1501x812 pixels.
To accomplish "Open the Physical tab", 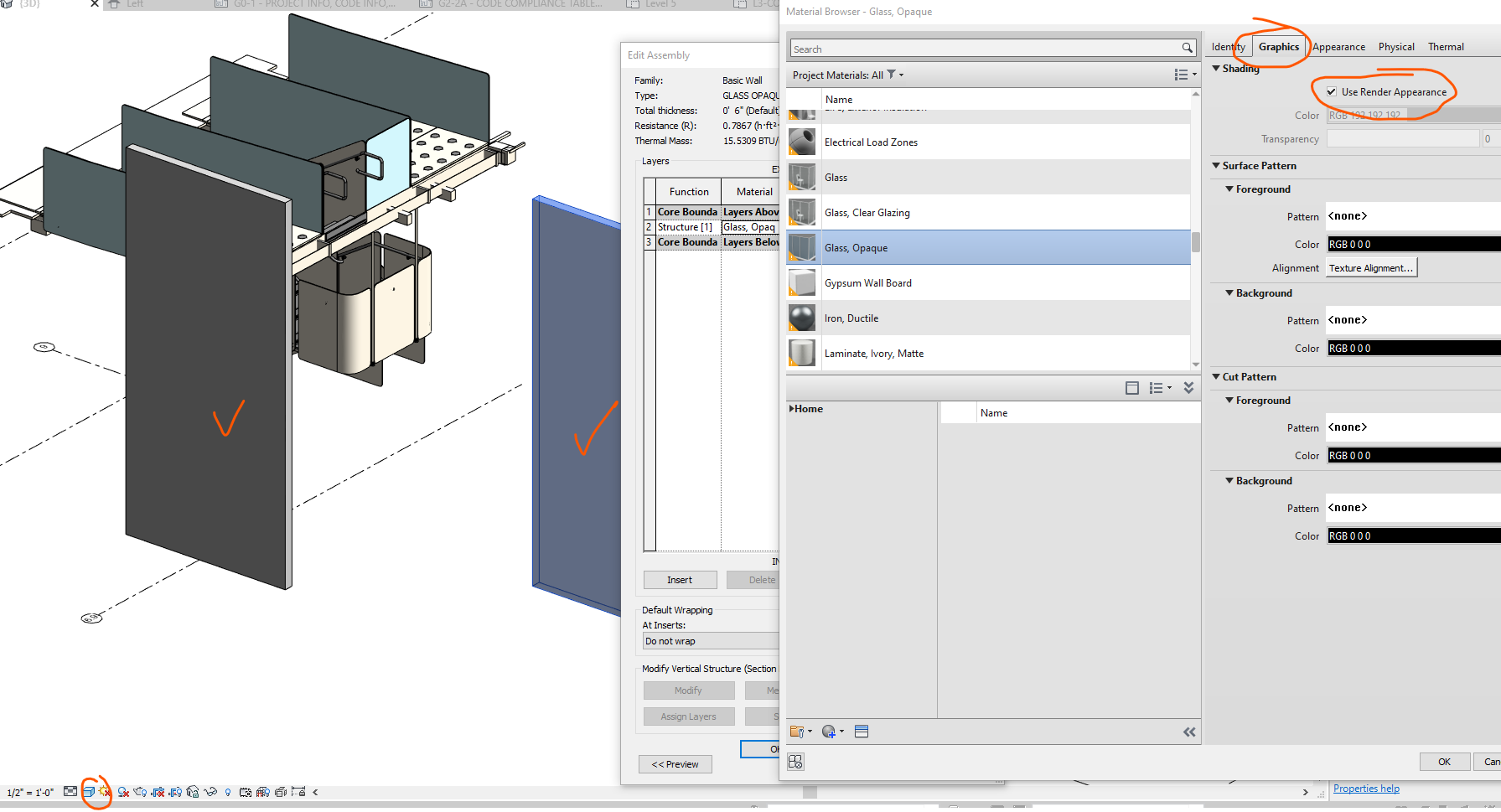I will (1396, 47).
